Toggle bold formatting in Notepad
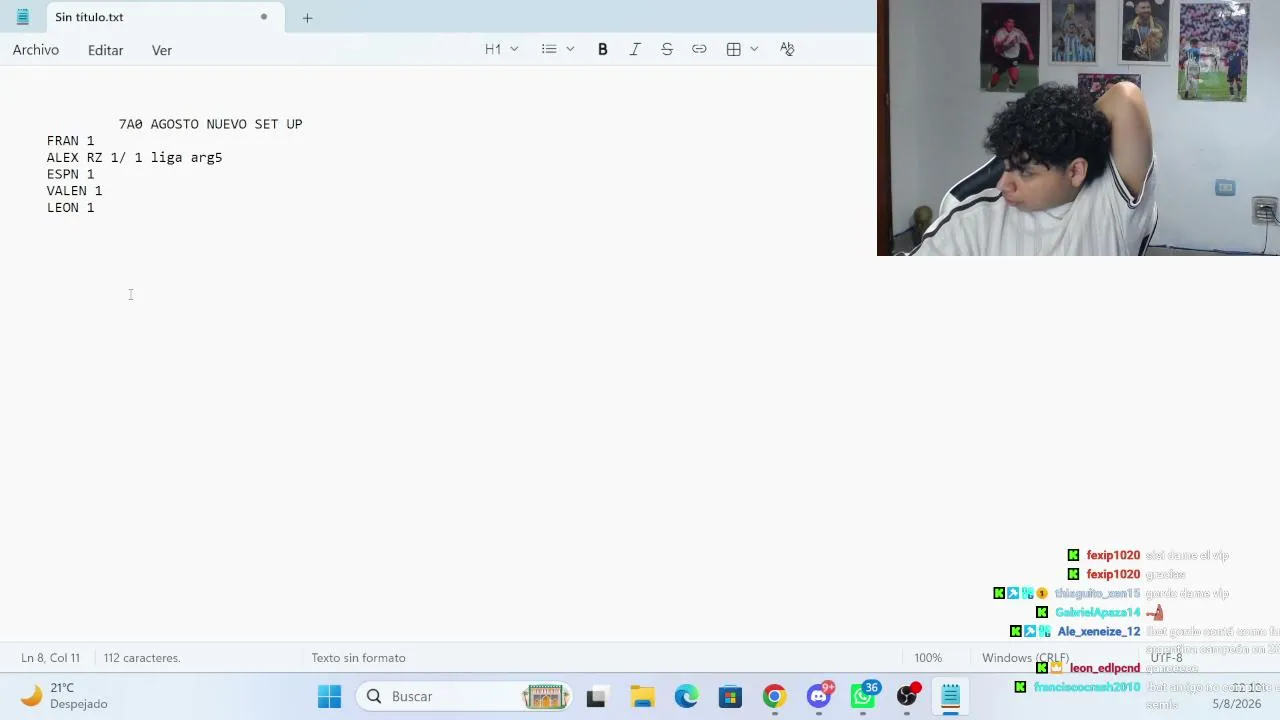 602,49
